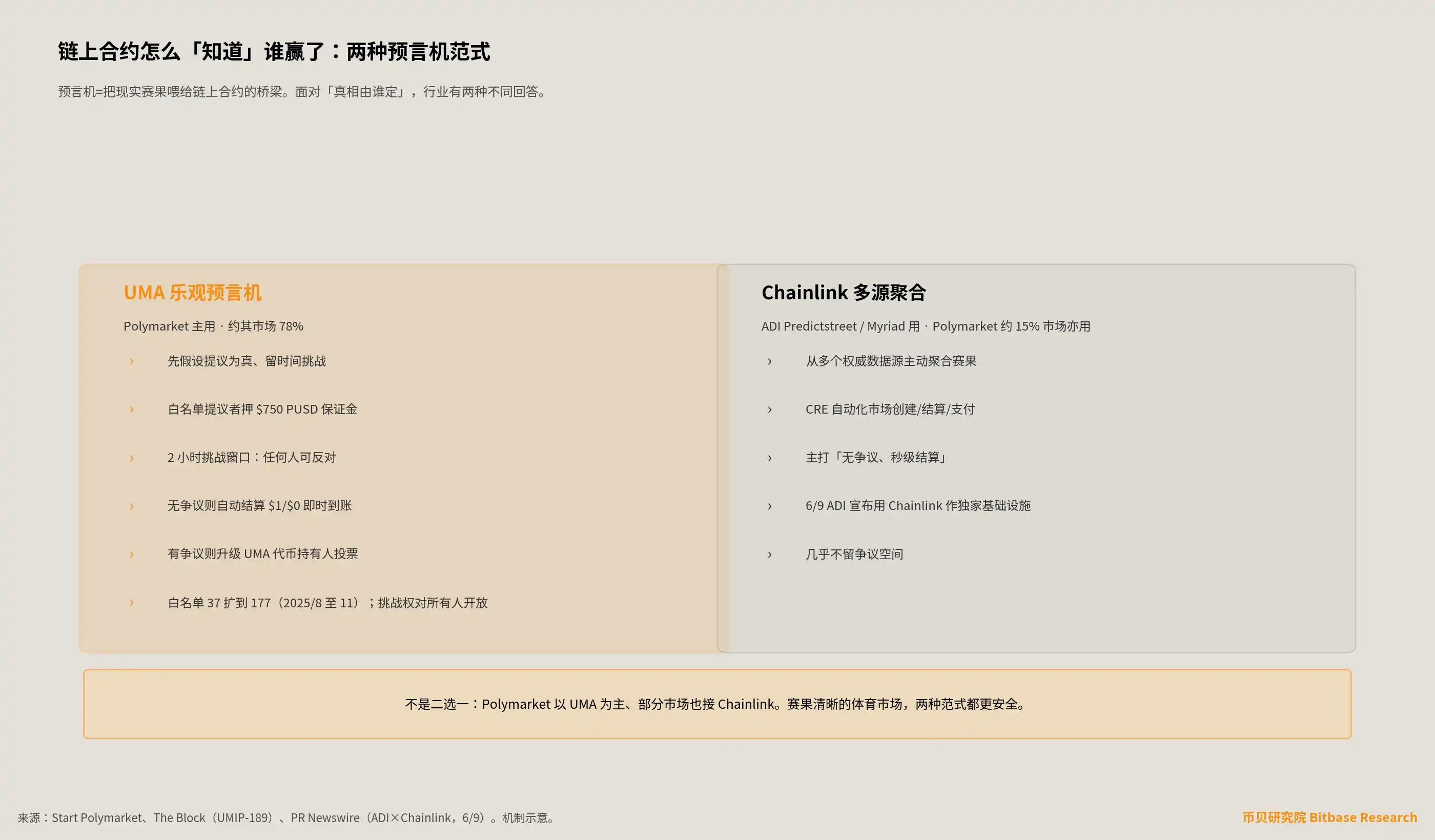This screenshot has height=840, width=1435.
Task: Click the text 有争议则升级 UMA 代币持有人投票
Action: click(262, 554)
